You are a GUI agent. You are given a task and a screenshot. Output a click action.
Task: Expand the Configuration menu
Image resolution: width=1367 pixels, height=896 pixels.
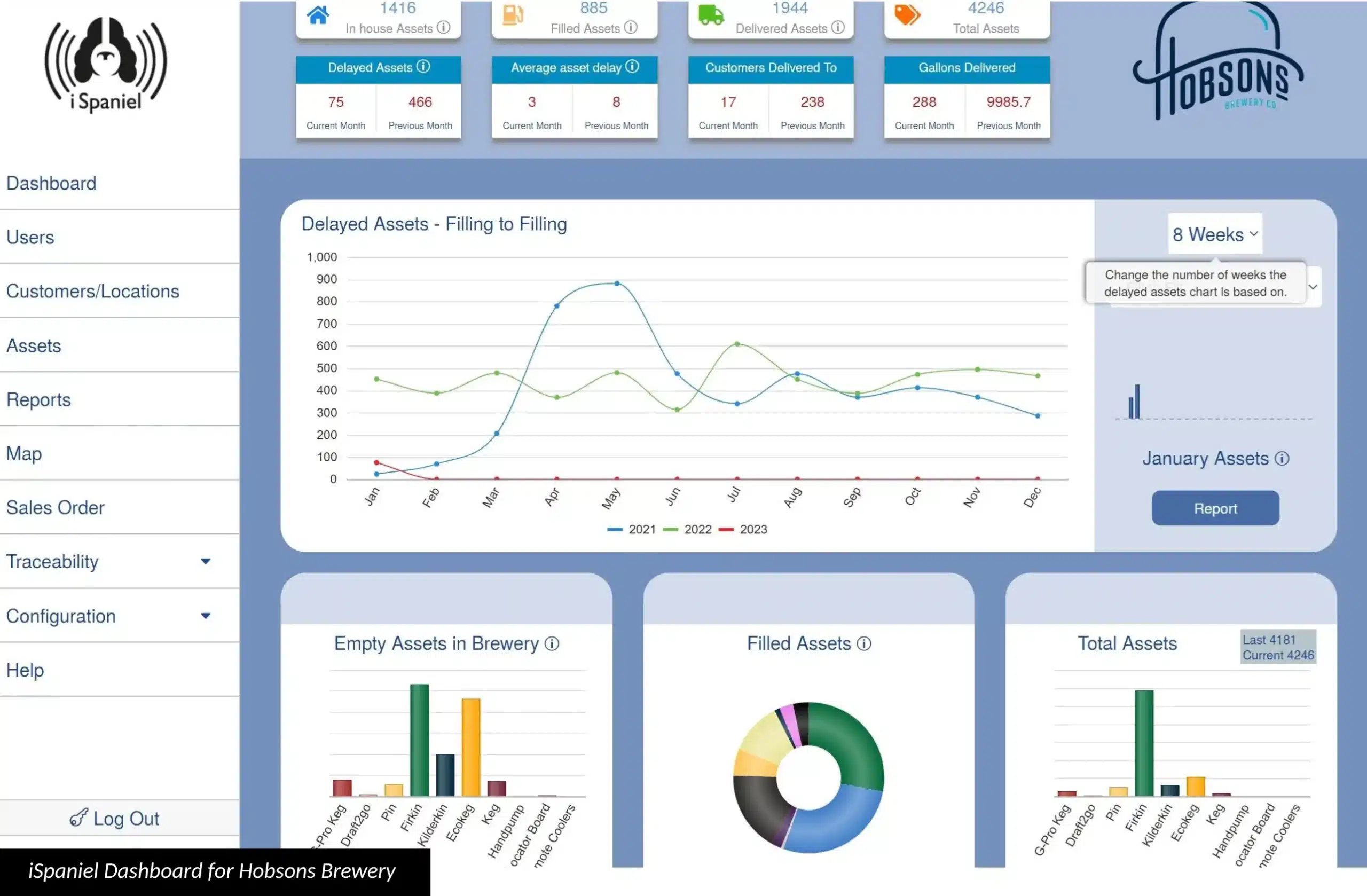61,616
